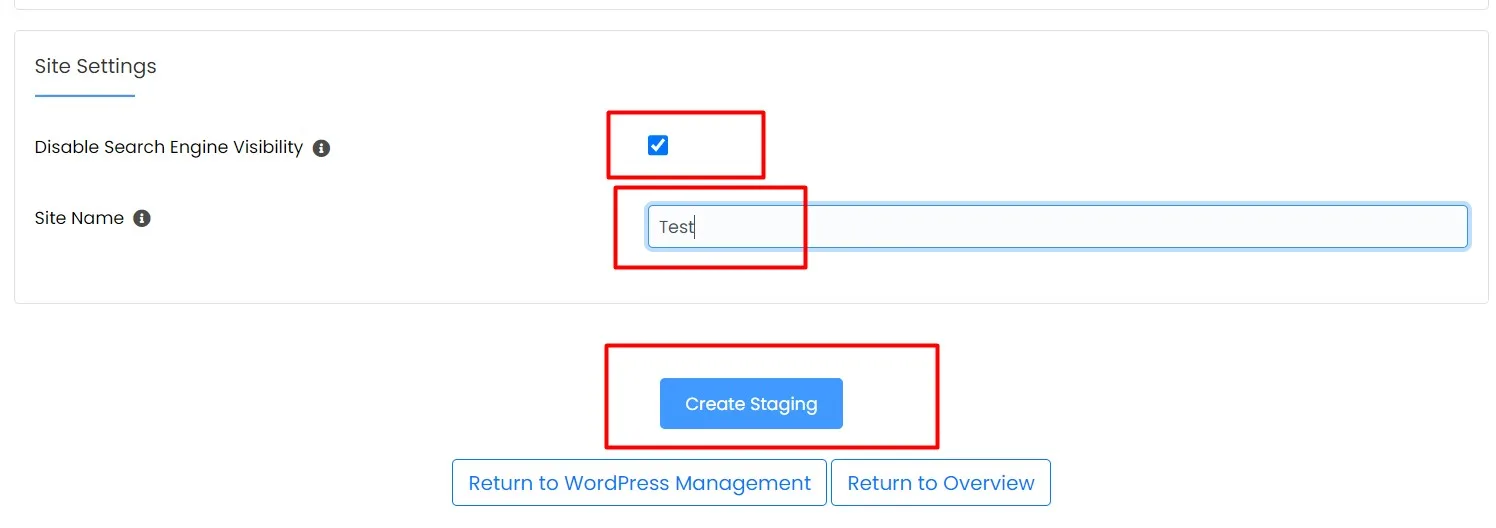This screenshot has height=528, width=1496.
Task: Click the Site Settings section heading
Action: [x=96, y=66]
